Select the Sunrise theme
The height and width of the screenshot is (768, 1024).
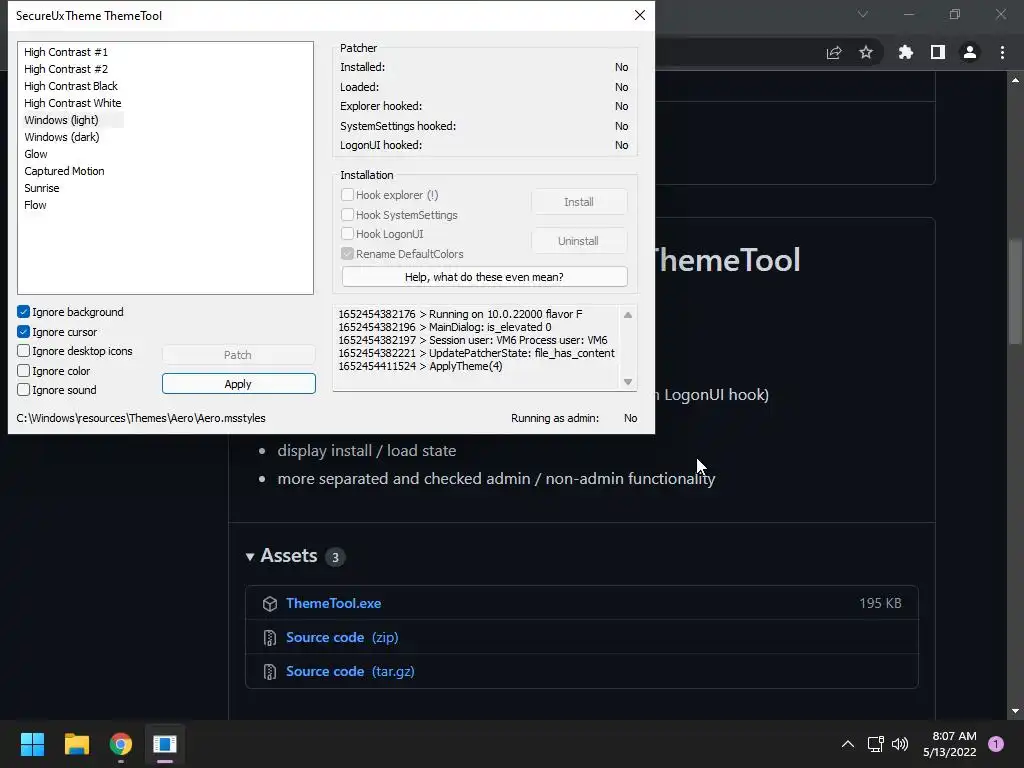[x=42, y=188]
